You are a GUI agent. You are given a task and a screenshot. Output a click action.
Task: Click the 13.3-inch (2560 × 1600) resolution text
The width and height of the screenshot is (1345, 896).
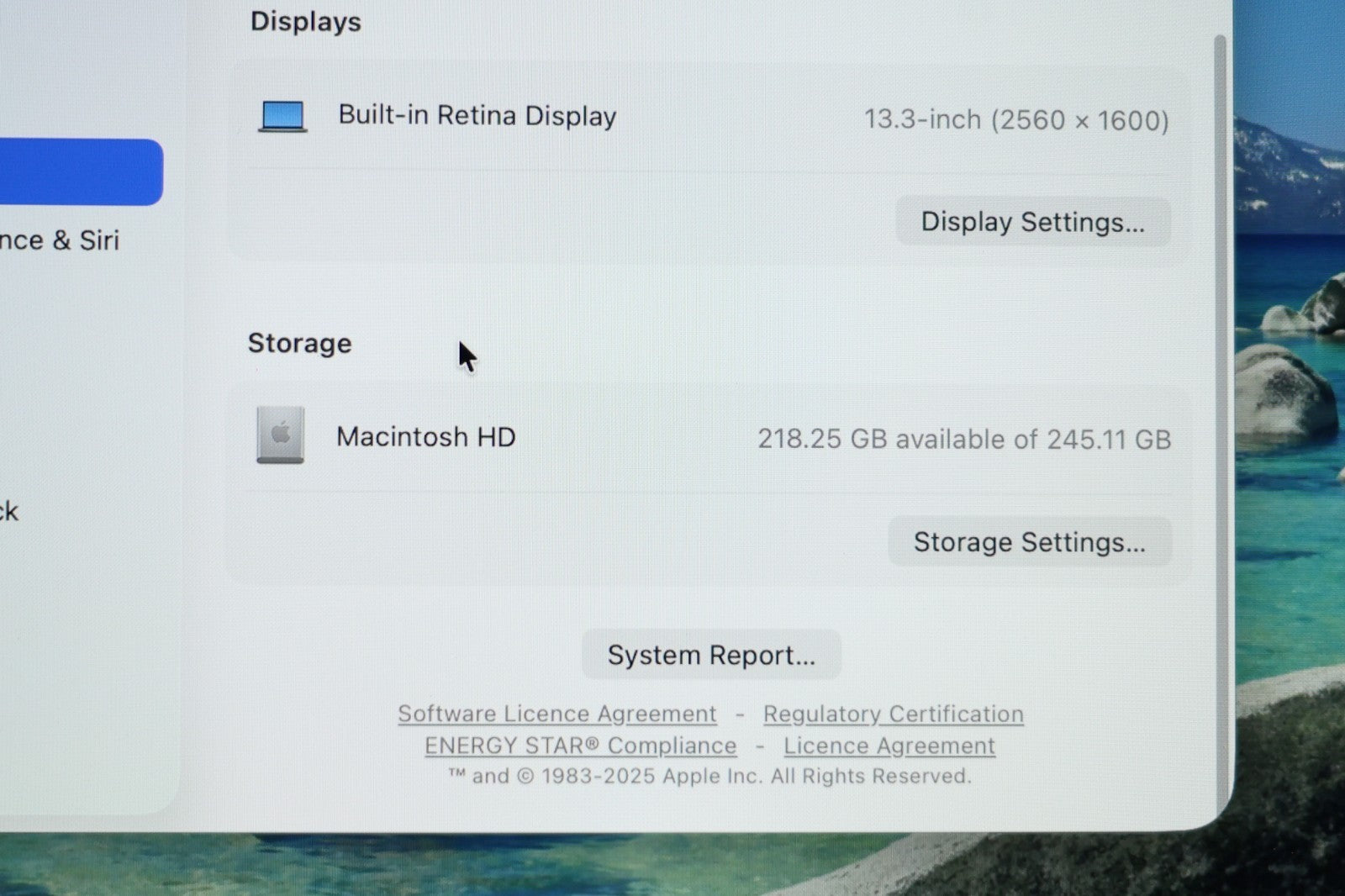coord(1015,120)
